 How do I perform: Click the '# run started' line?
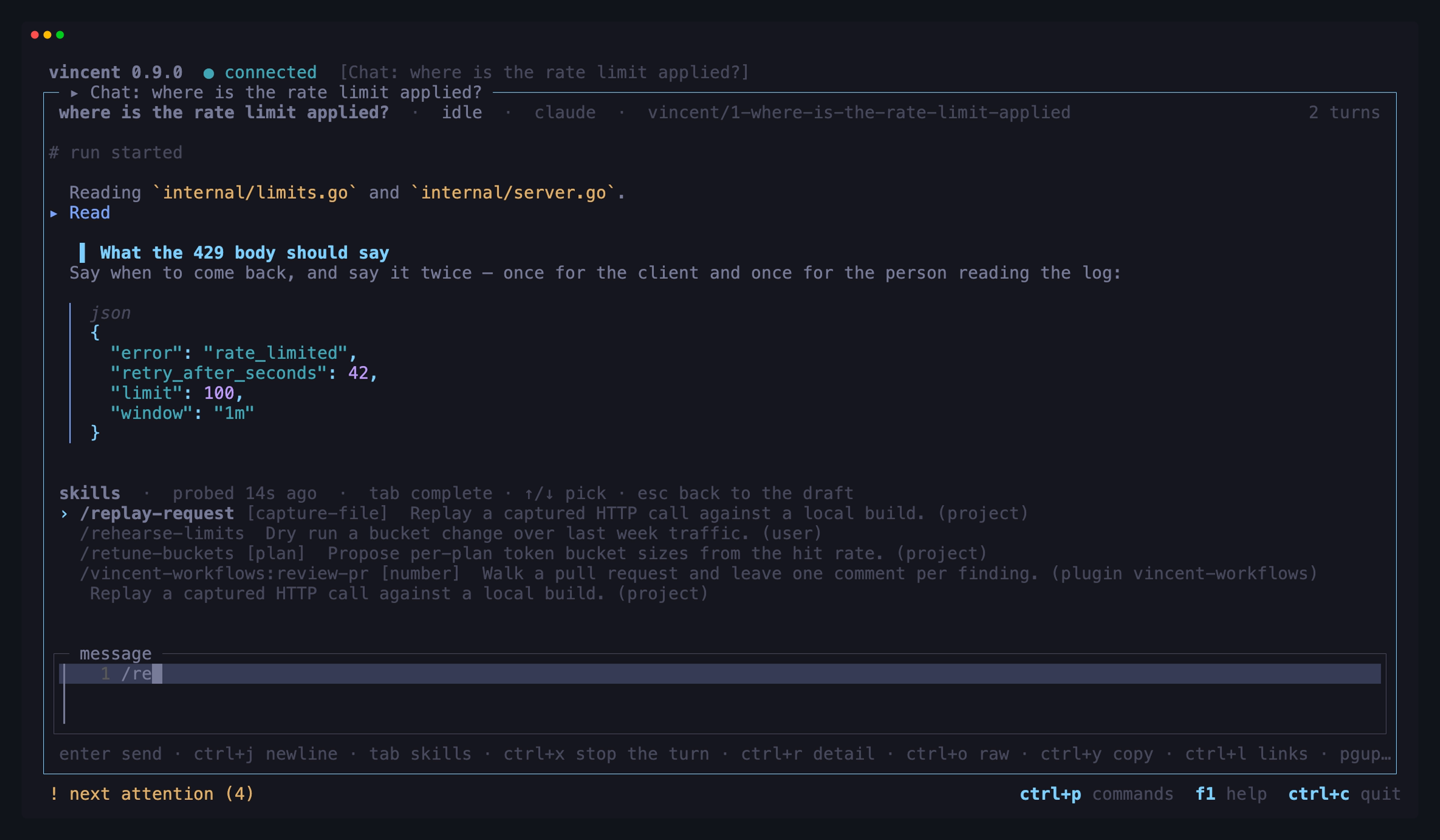point(116,152)
